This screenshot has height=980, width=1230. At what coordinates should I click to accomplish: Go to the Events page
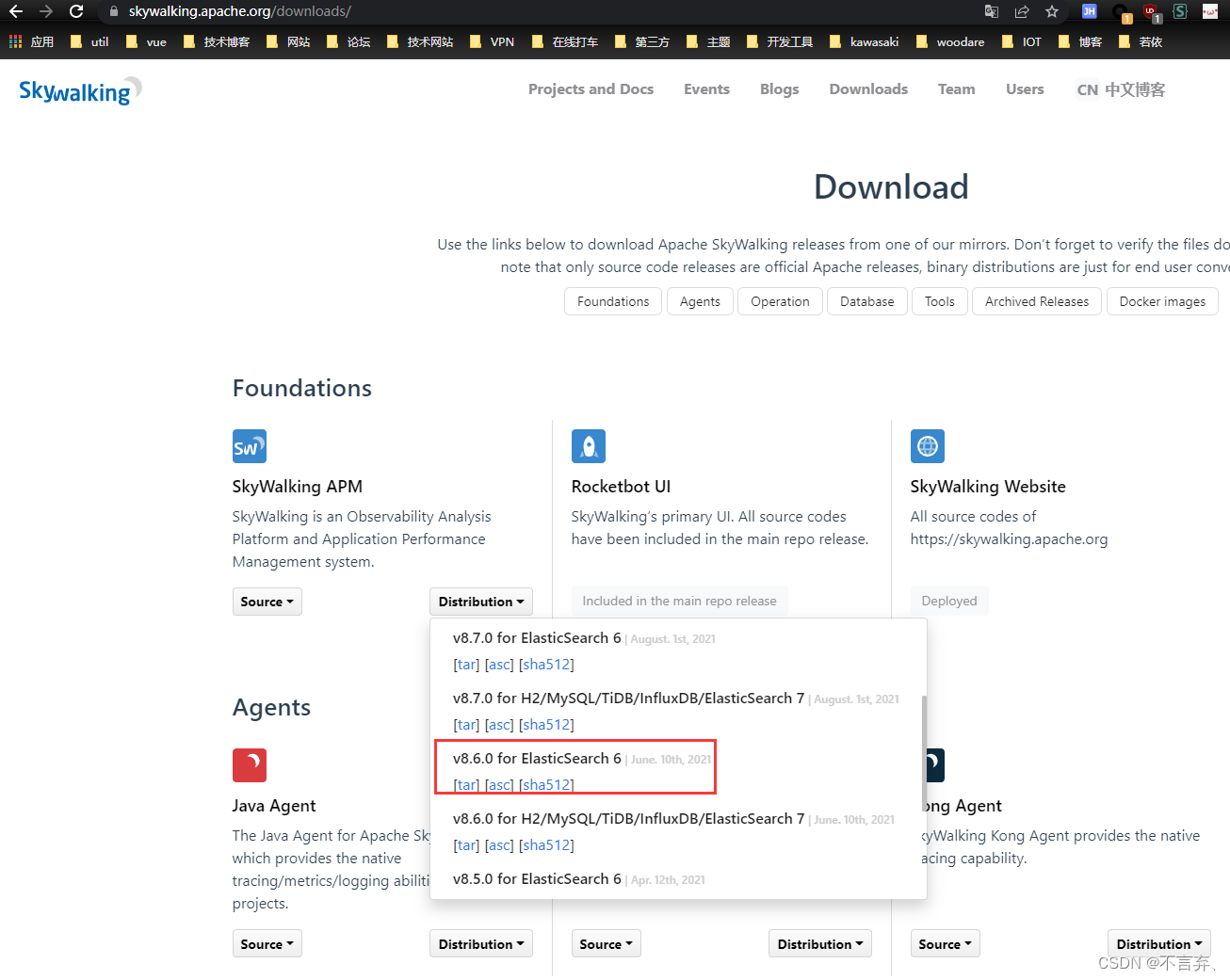(706, 89)
